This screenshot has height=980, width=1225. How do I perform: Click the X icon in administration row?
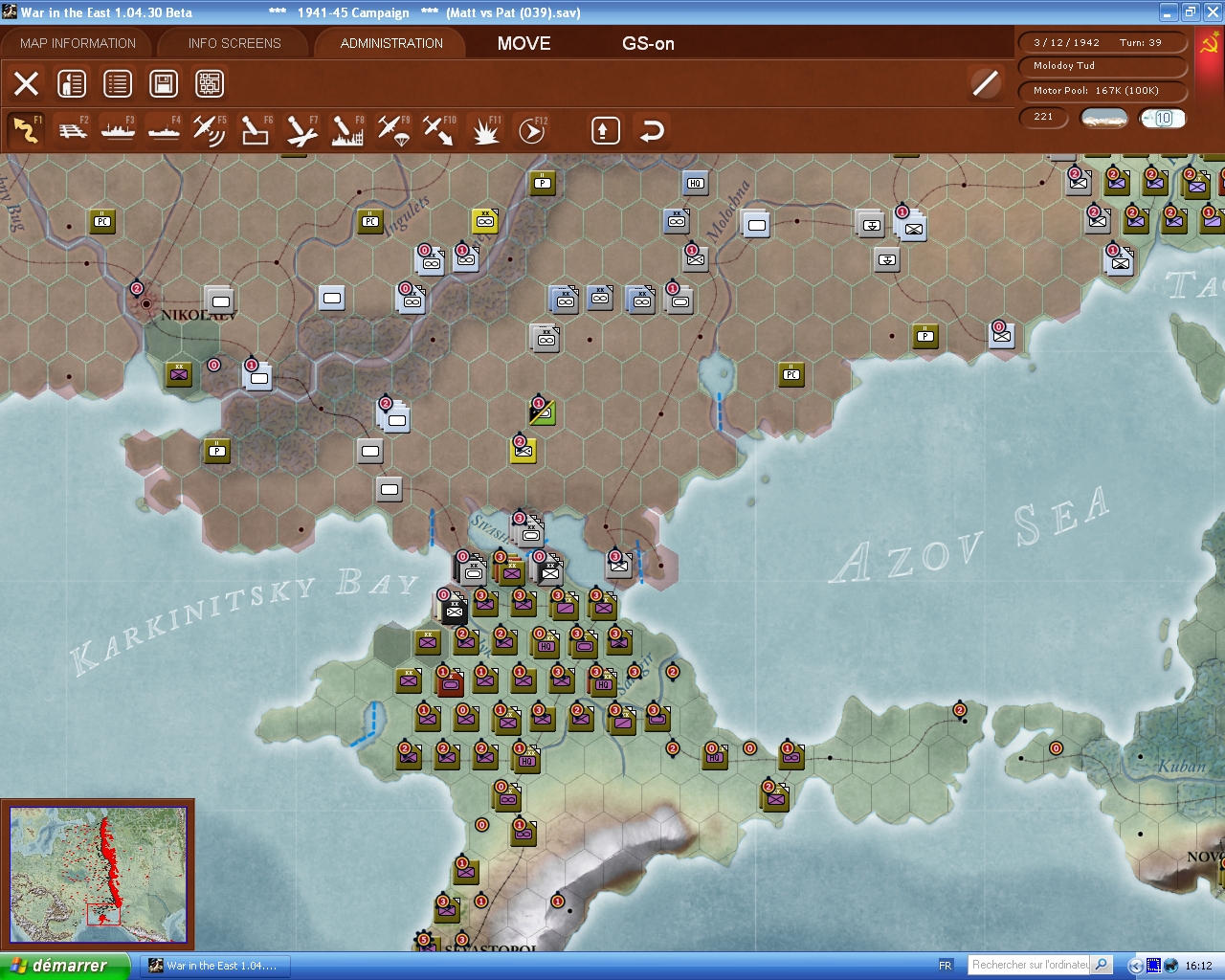(26, 83)
